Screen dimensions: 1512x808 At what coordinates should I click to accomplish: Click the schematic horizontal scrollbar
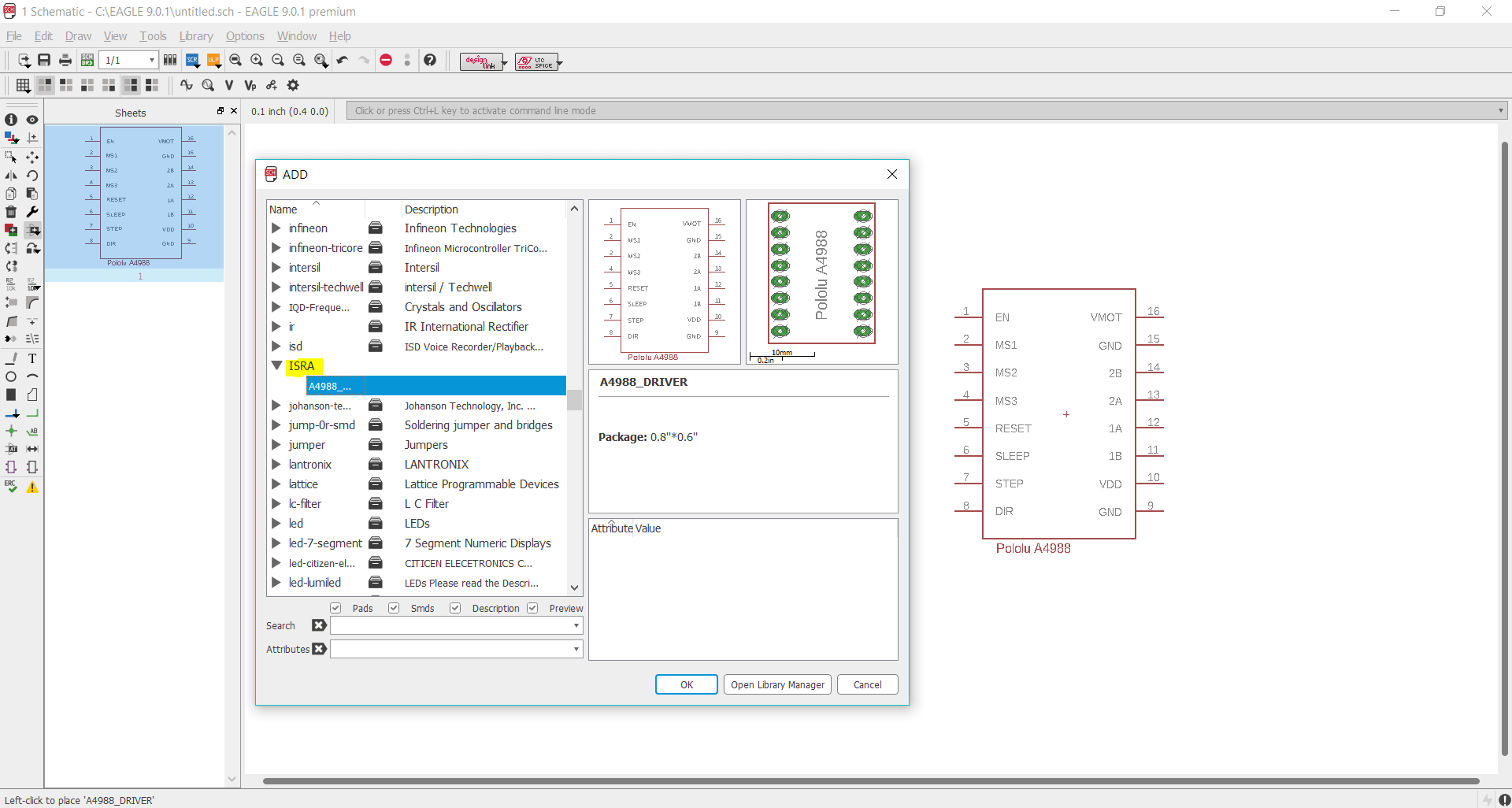point(870,781)
